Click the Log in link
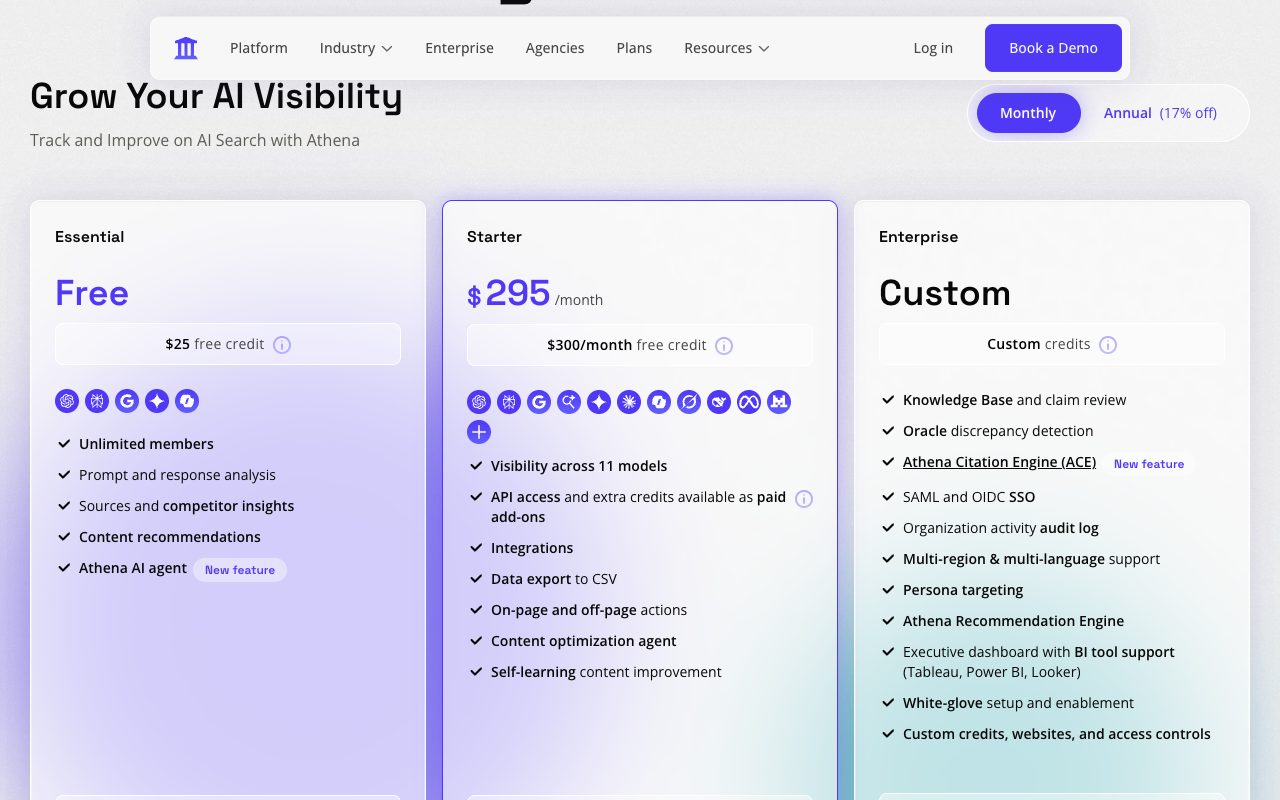This screenshot has height=800, width=1280. point(933,48)
